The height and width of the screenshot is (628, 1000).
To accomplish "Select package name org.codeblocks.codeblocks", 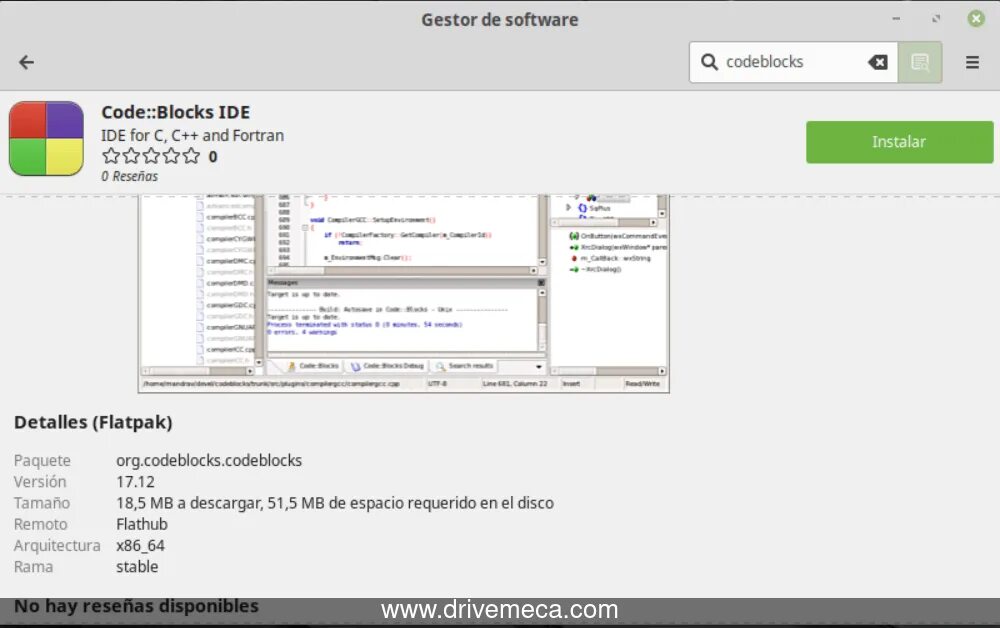I will tap(209, 460).
